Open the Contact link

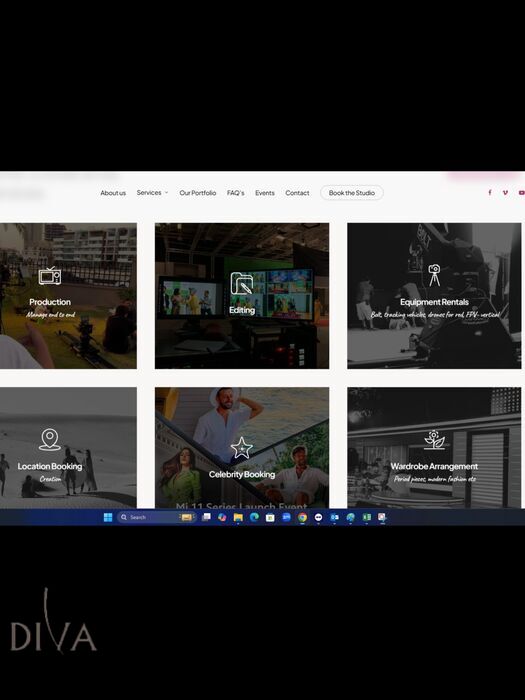pyautogui.click(x=297, y=193)
